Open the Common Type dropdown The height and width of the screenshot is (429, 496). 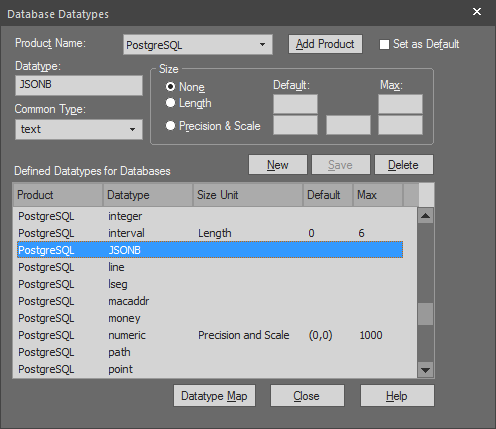pyautogui.click(x=79, y=129)
